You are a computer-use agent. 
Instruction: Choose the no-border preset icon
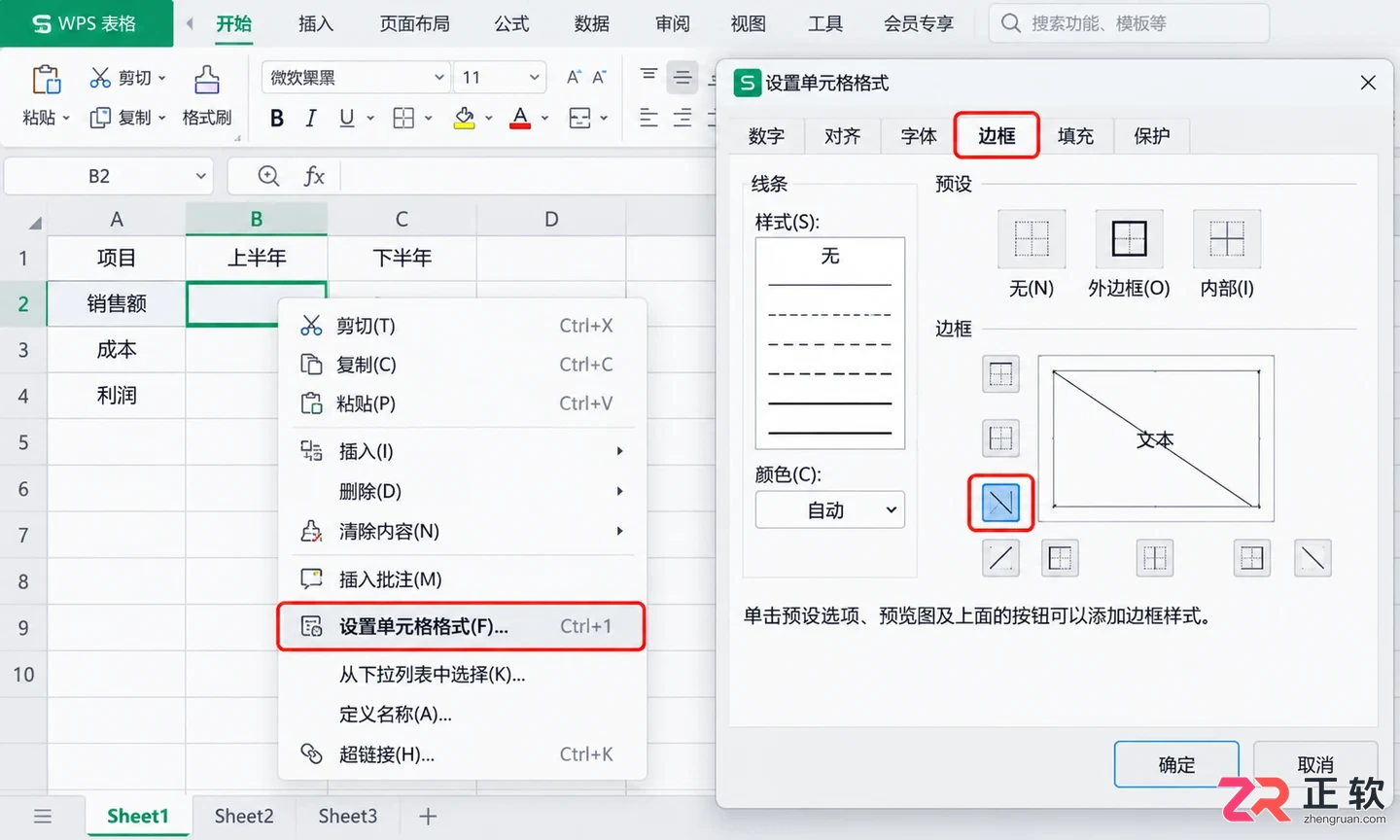(1032, 238)
